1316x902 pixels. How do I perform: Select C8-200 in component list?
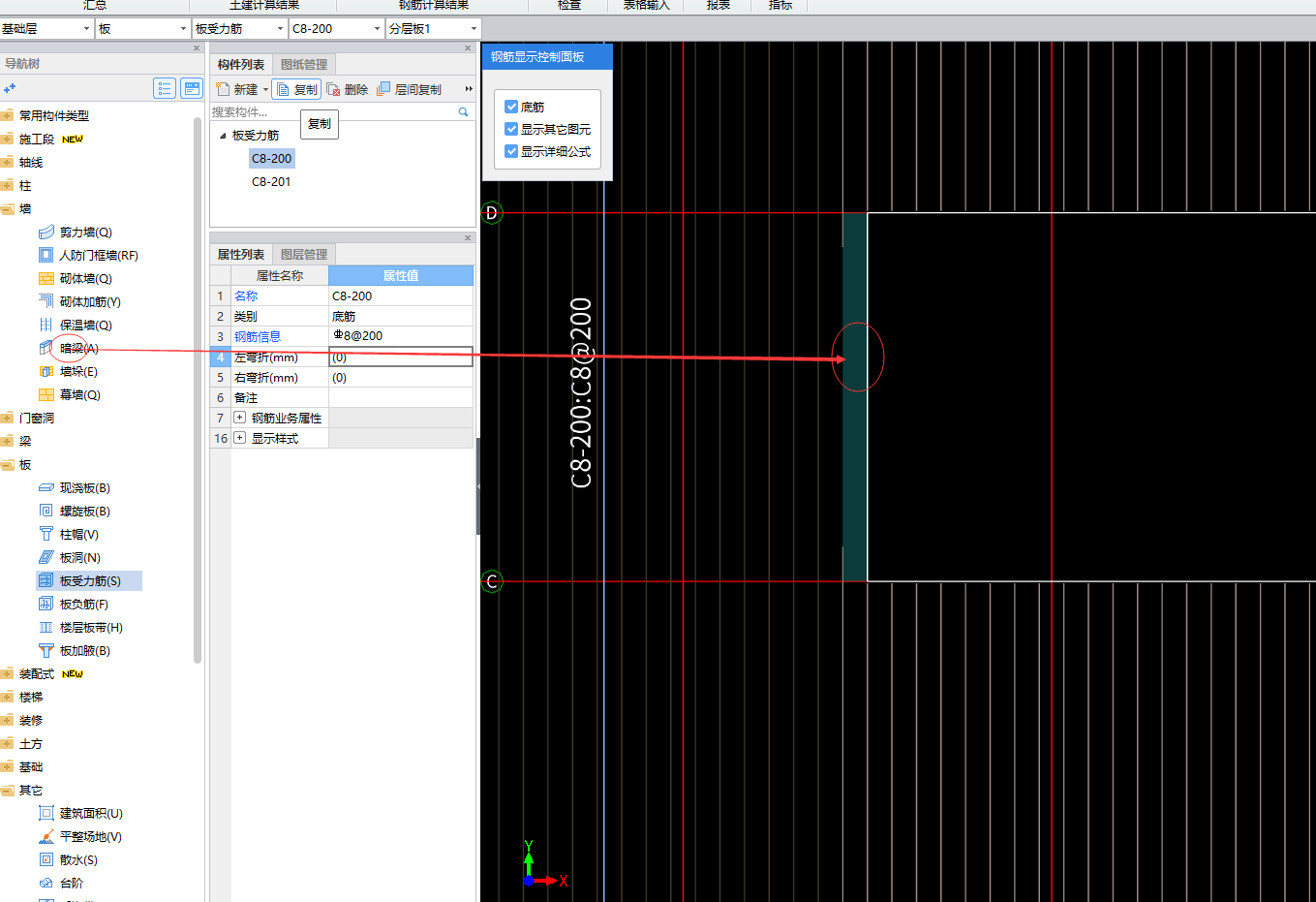coord(271,159)
